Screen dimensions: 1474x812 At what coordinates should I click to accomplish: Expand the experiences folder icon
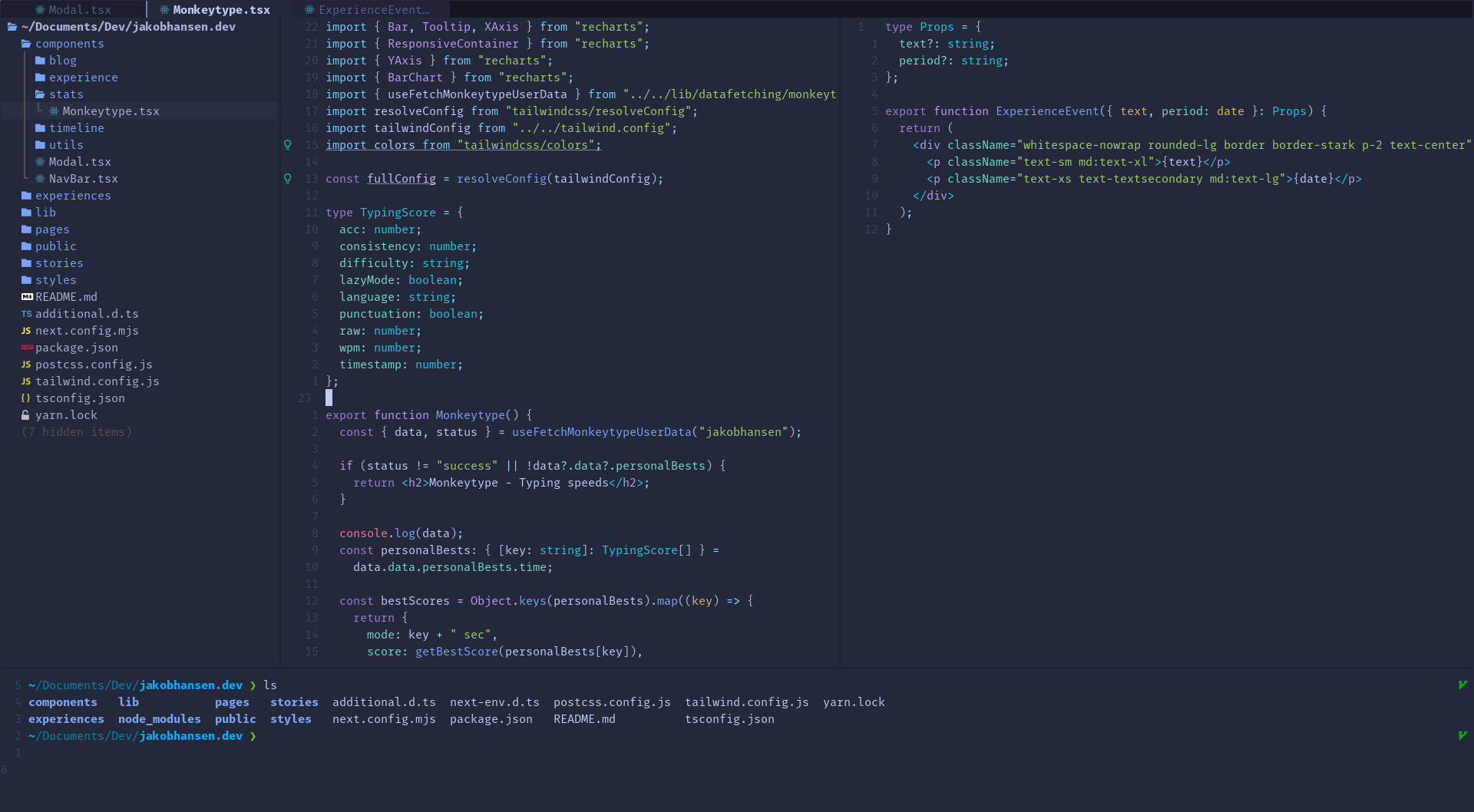tap(26, 196)
